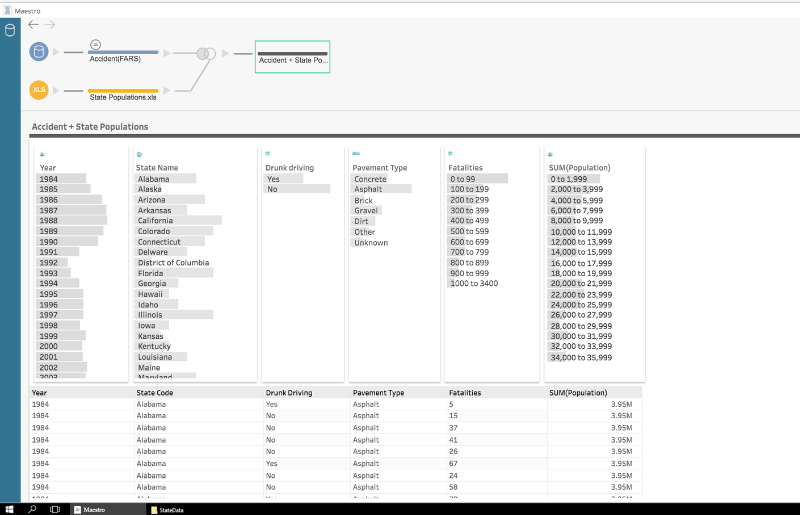Select the blue database input node
Viewport: 800px width, 515px height.
39,52
